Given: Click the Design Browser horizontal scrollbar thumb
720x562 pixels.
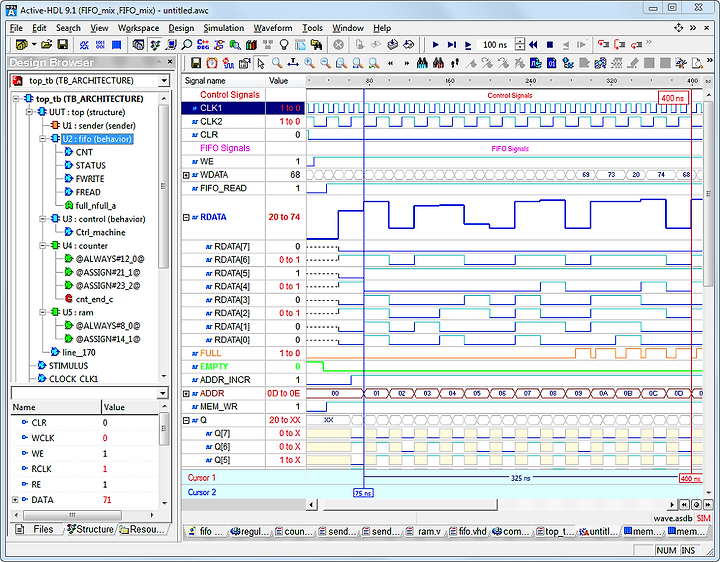Looking at the screenshot, I should [x=72, y=515].
